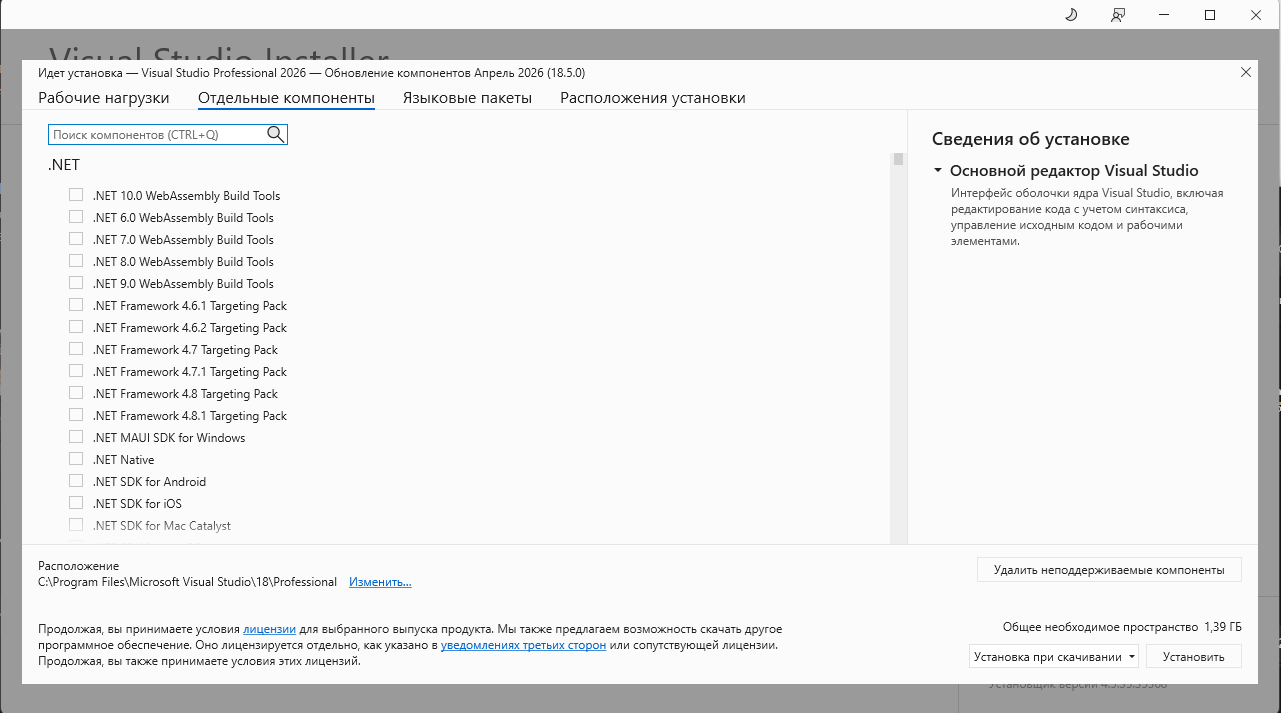Check .NET MAUI SDK for Windows
The width and height of the screenshot is (1281, 713).
[x=76, y=437]
